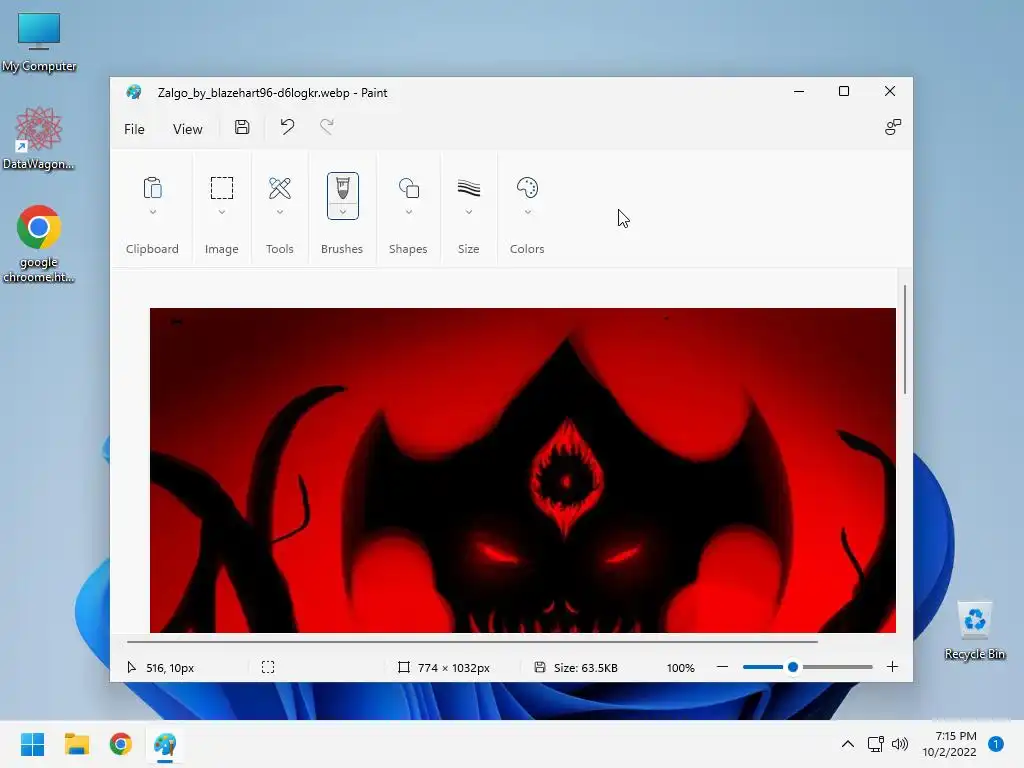Screen dimensions: 1024x768
Task: Open the My Computer desktop icon
Action: click(x=39, y=42)
